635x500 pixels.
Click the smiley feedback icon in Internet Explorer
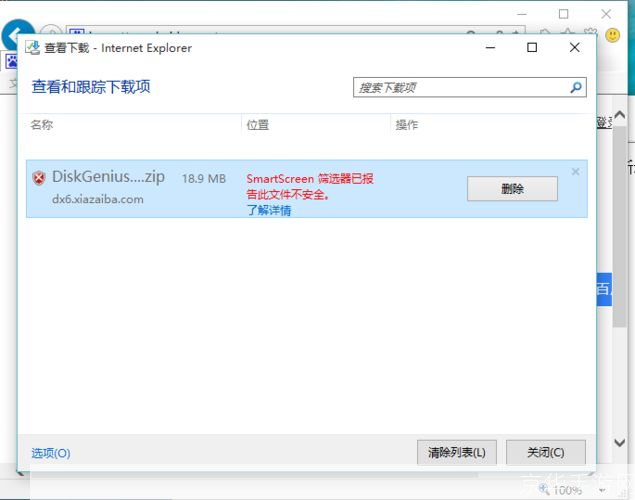pos(612,35)
